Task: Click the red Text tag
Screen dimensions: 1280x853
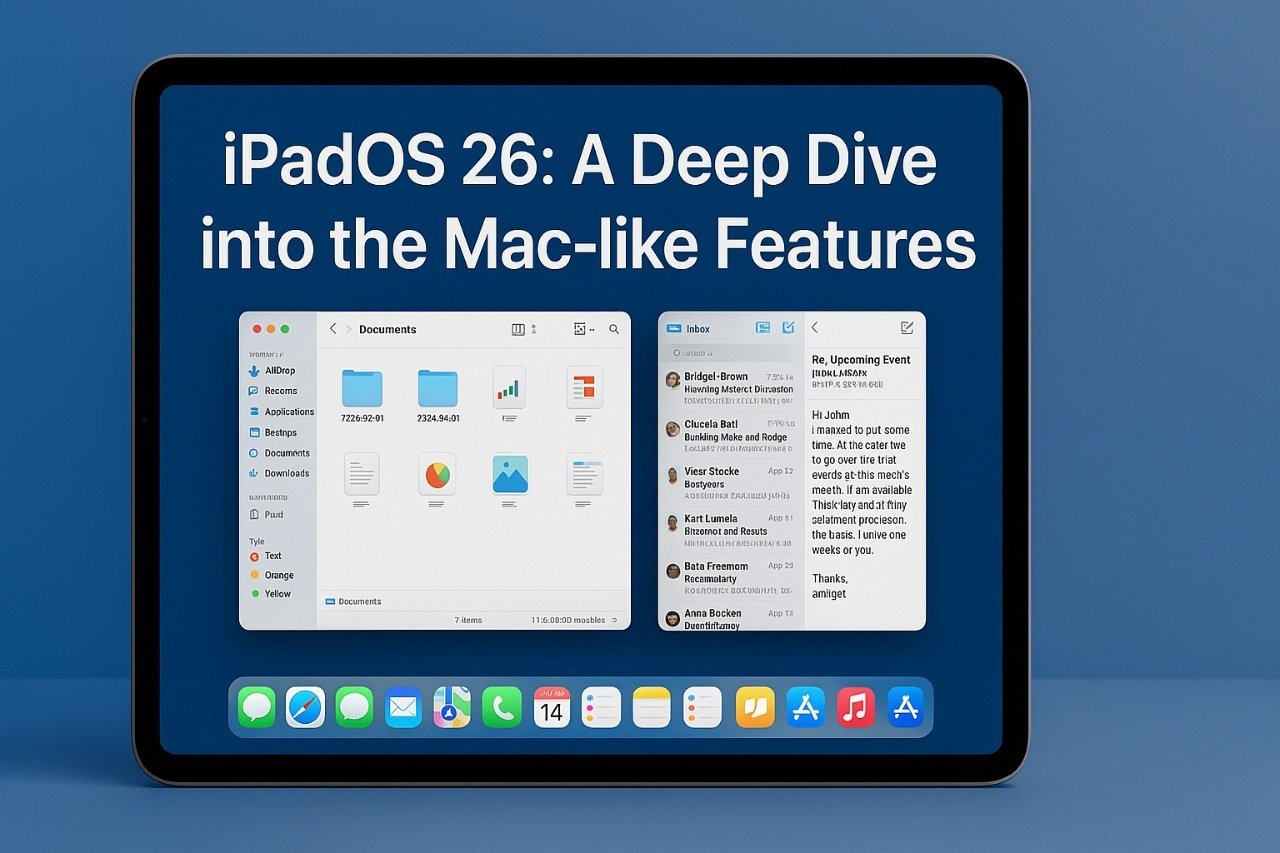Action: (266, 556)
